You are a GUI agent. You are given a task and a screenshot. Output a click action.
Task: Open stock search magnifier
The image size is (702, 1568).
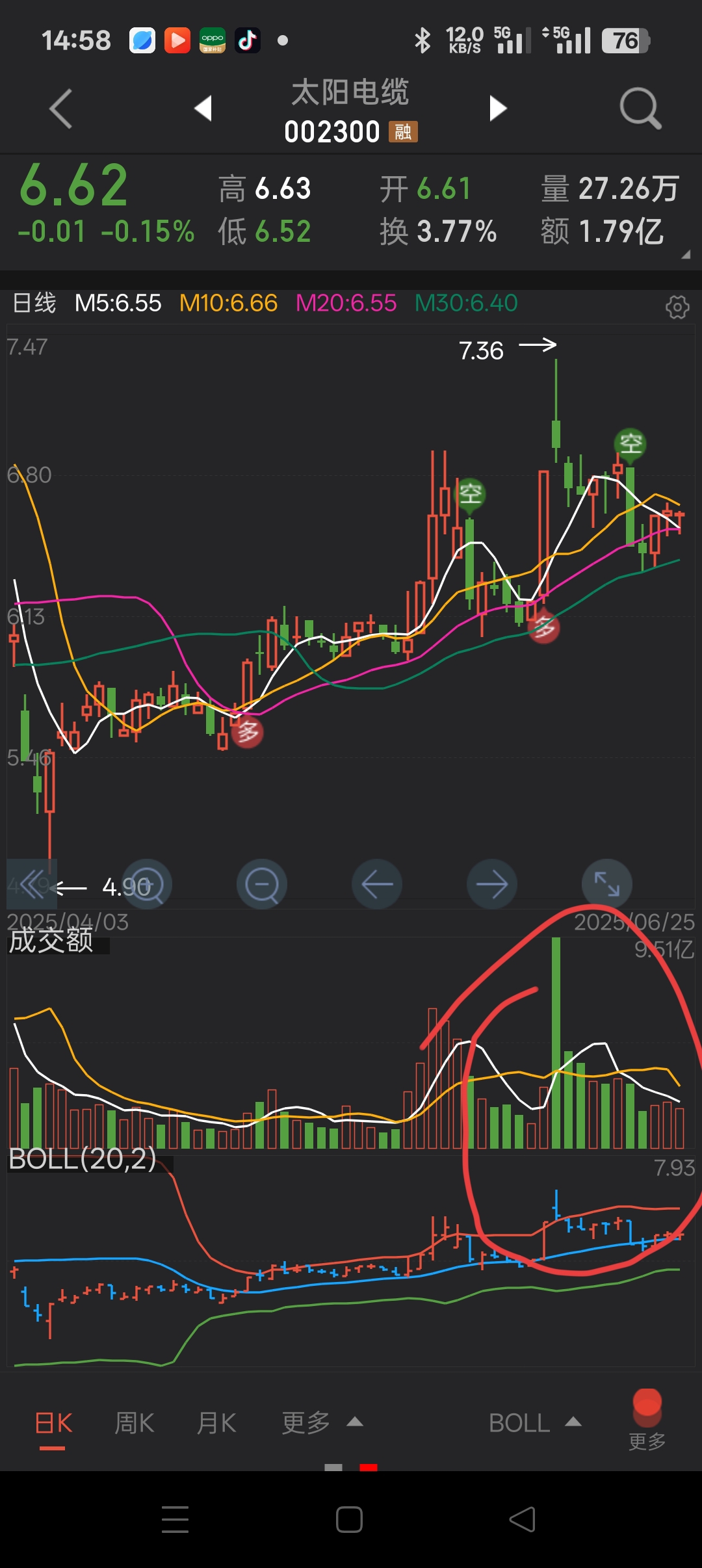point(640,109)
